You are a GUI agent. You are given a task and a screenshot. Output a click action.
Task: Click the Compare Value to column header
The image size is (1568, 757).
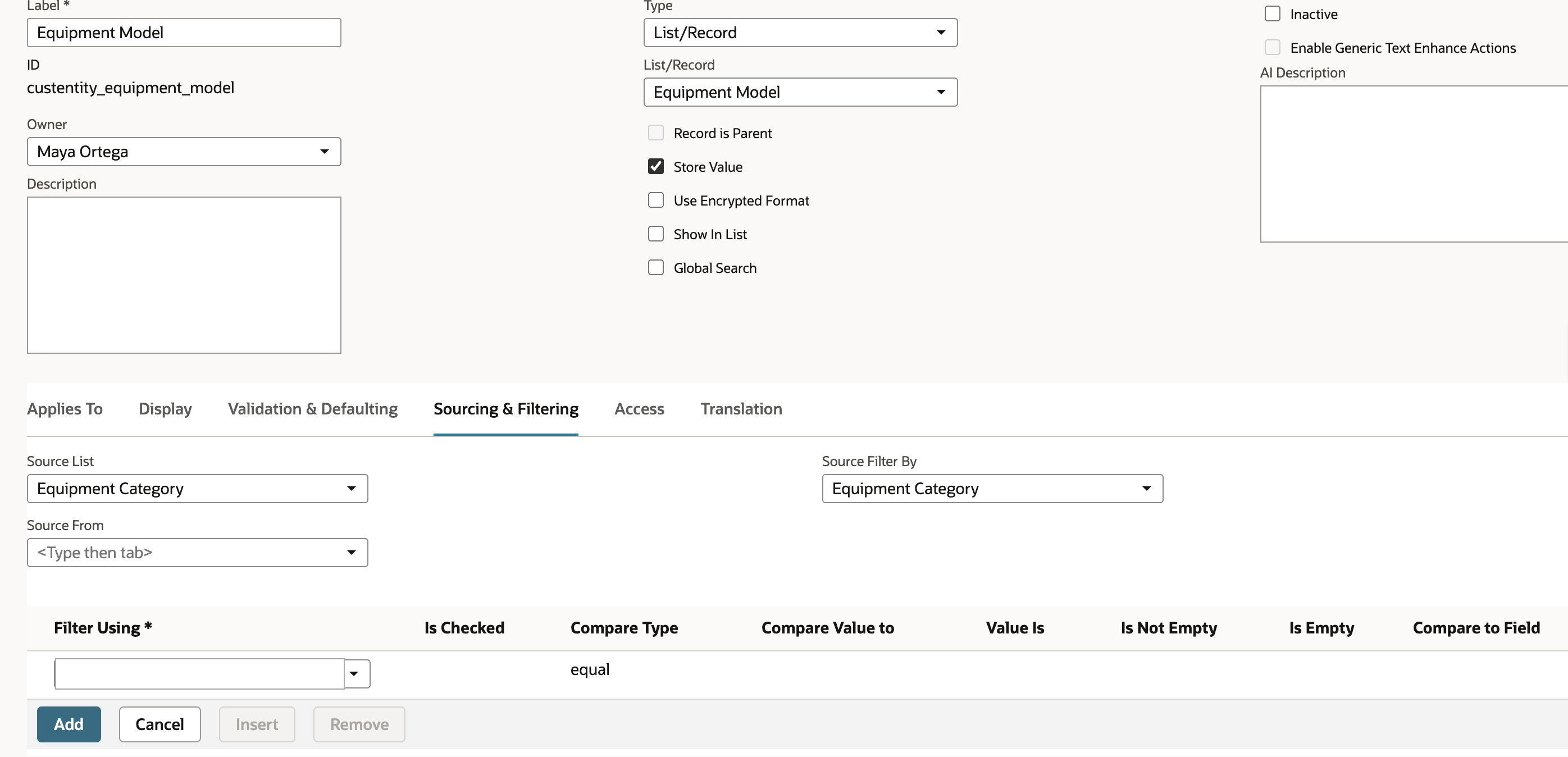pyautogui.click(x=827, y=627)
